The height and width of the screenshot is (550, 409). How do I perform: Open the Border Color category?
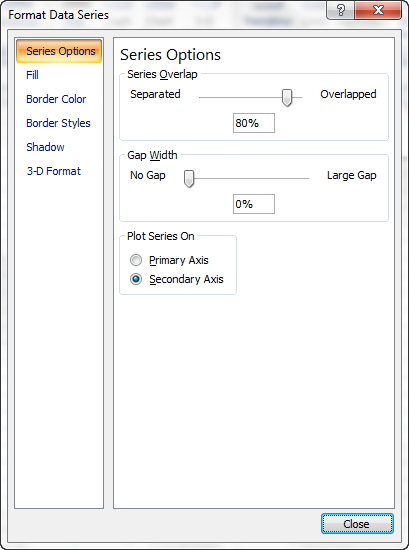56,99
